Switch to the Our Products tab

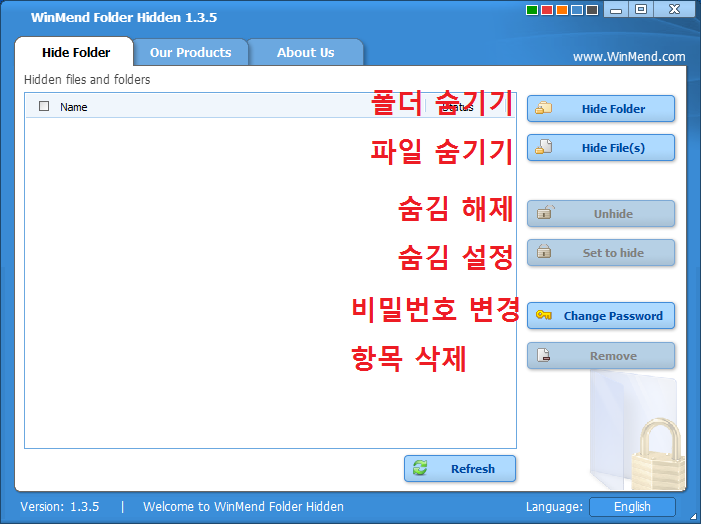pos(190,52)
